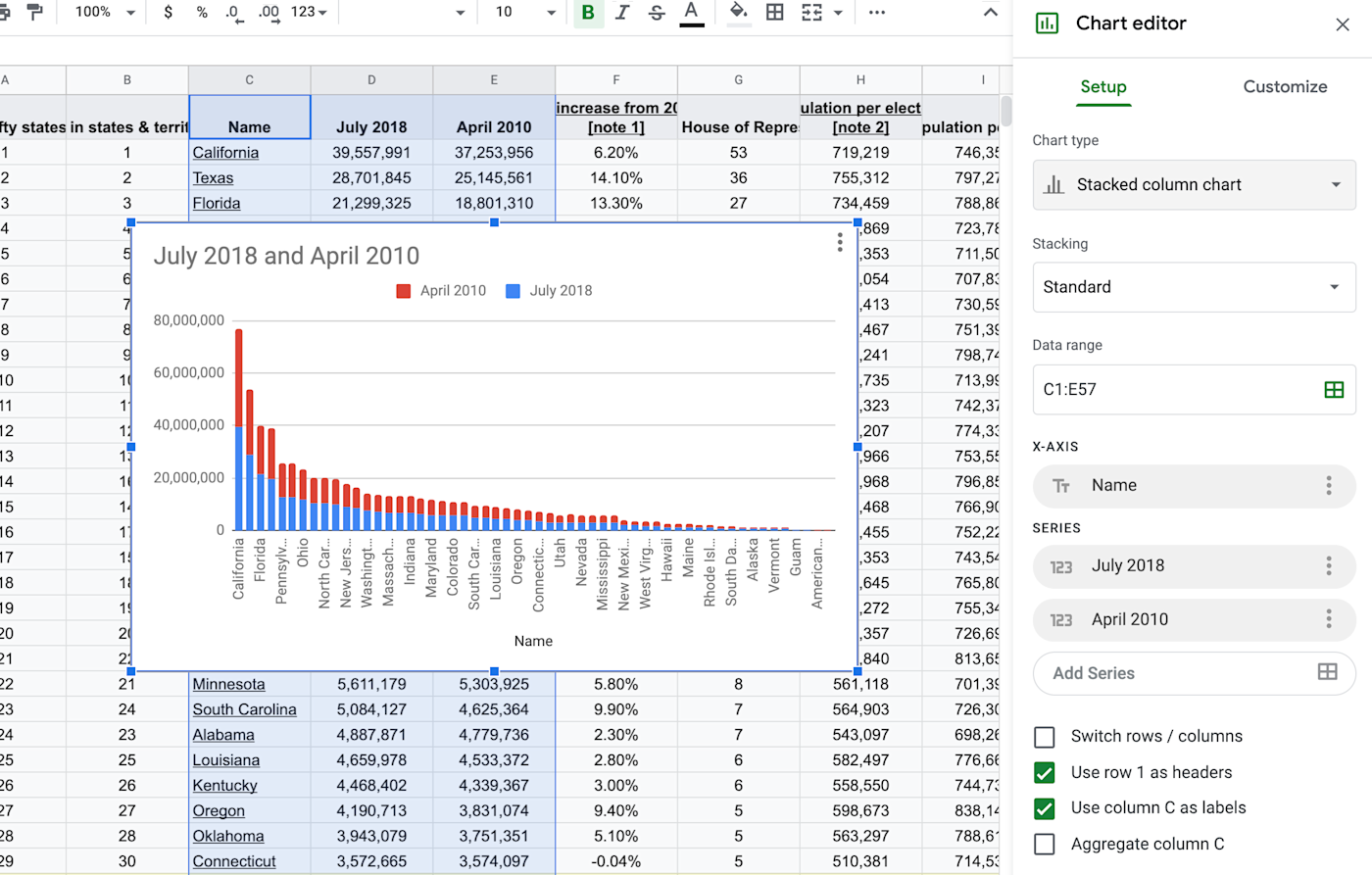Viewport: 1372px width, 875px height.
Task: Enable Aggregate column C checkbox
Action: coord(1045,845)
